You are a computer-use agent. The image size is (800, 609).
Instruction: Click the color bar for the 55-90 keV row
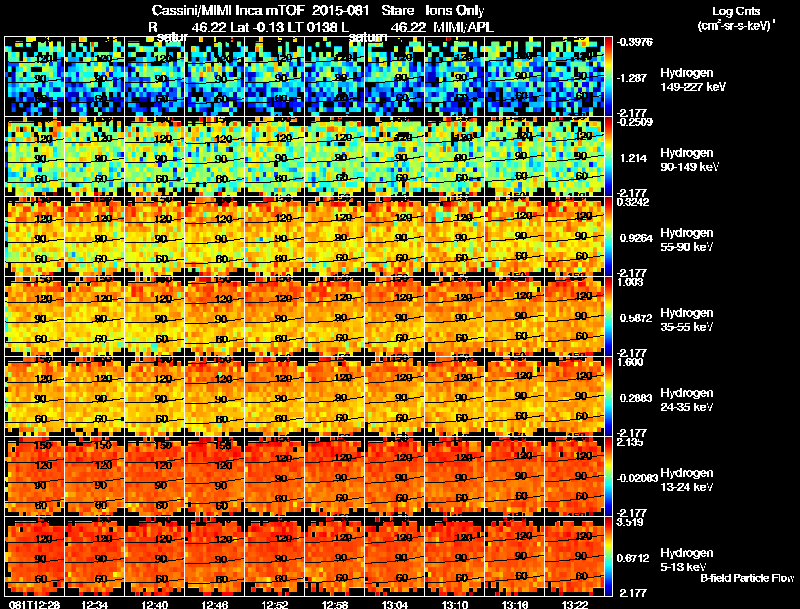click(608, 237)
